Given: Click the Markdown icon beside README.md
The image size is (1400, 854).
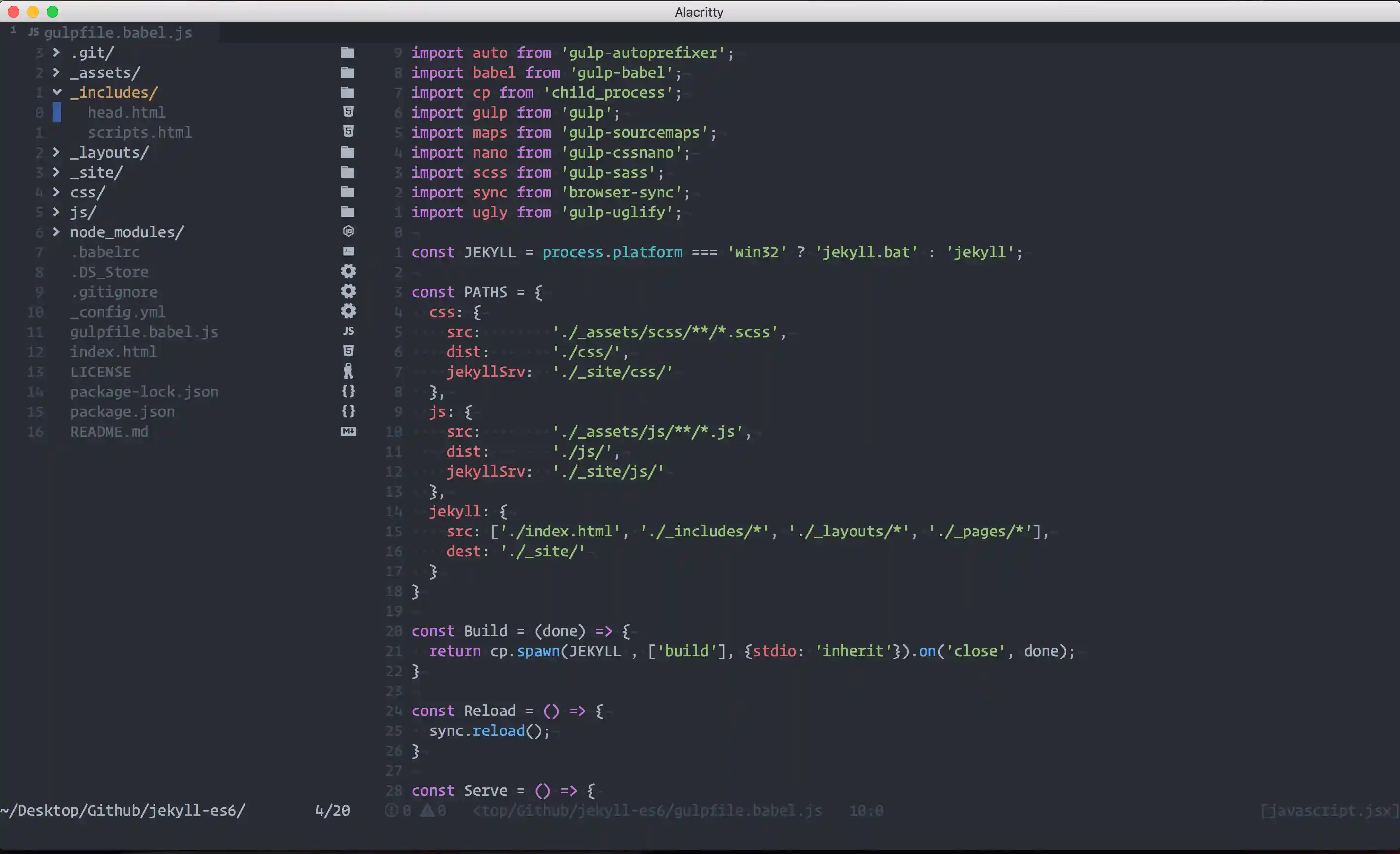Looking at the screenshot, I should click(x=348, y=431).
